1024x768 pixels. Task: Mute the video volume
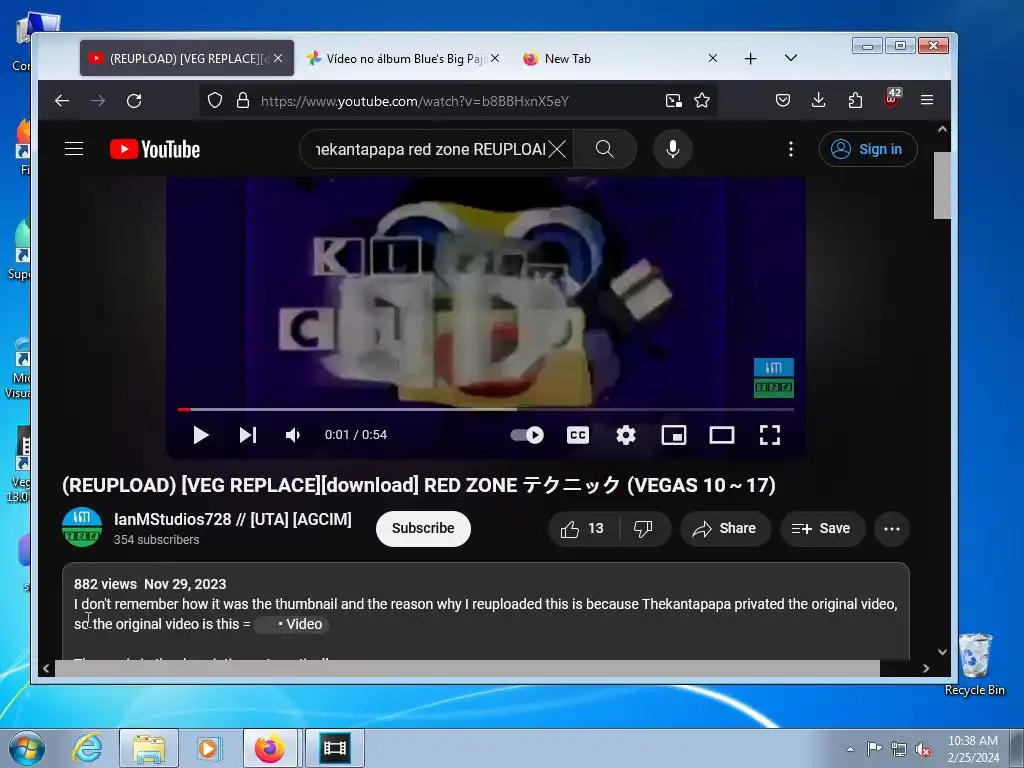click(x=293, y=435)
